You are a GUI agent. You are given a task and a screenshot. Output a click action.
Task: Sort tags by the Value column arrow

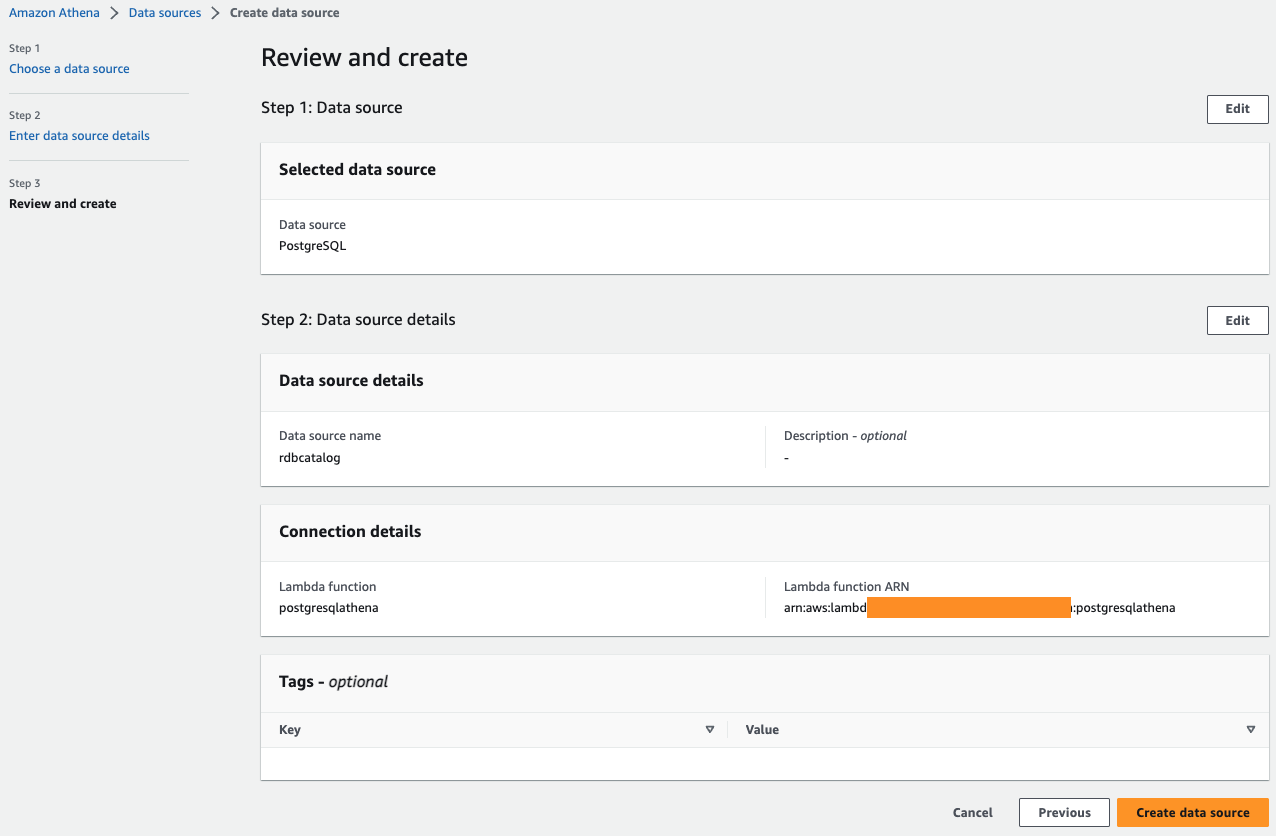pyautogui.click(x=1250, y=730)
